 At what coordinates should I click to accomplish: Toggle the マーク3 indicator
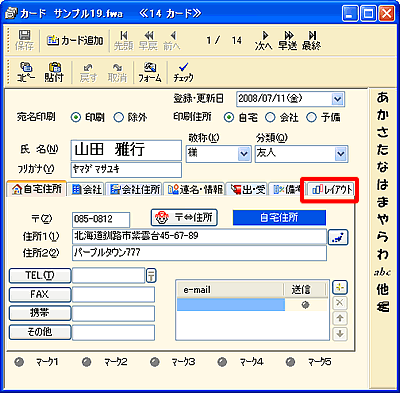click(x=155, y=362)
